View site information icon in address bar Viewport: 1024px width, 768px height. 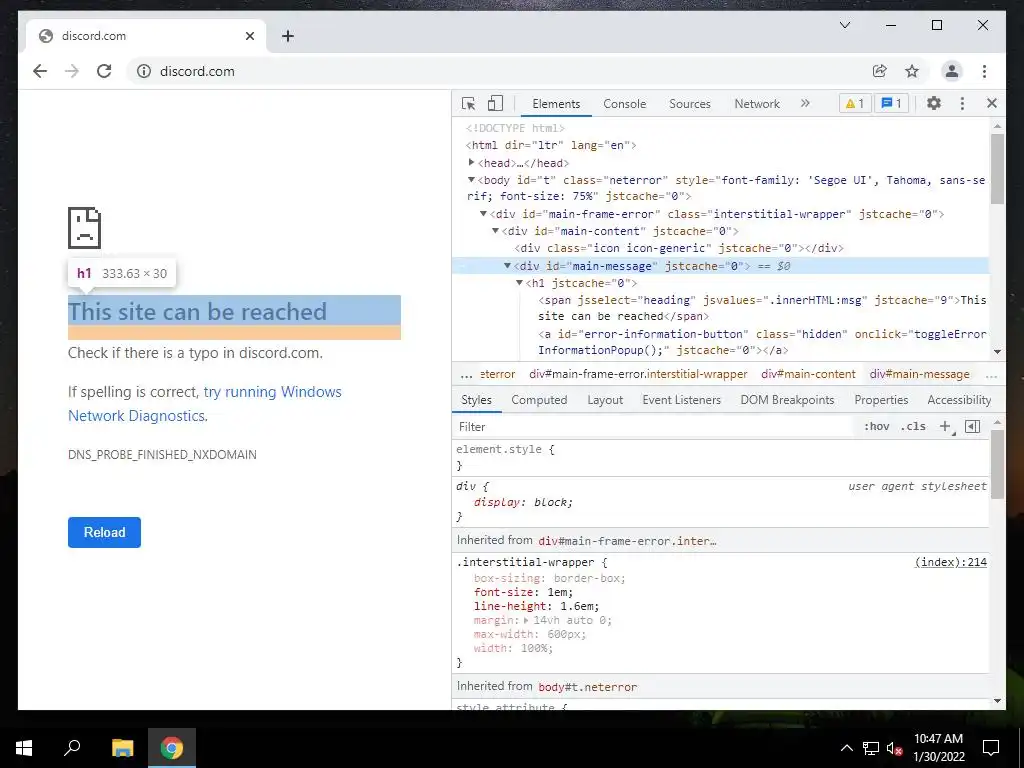click(x=144, y=71)
